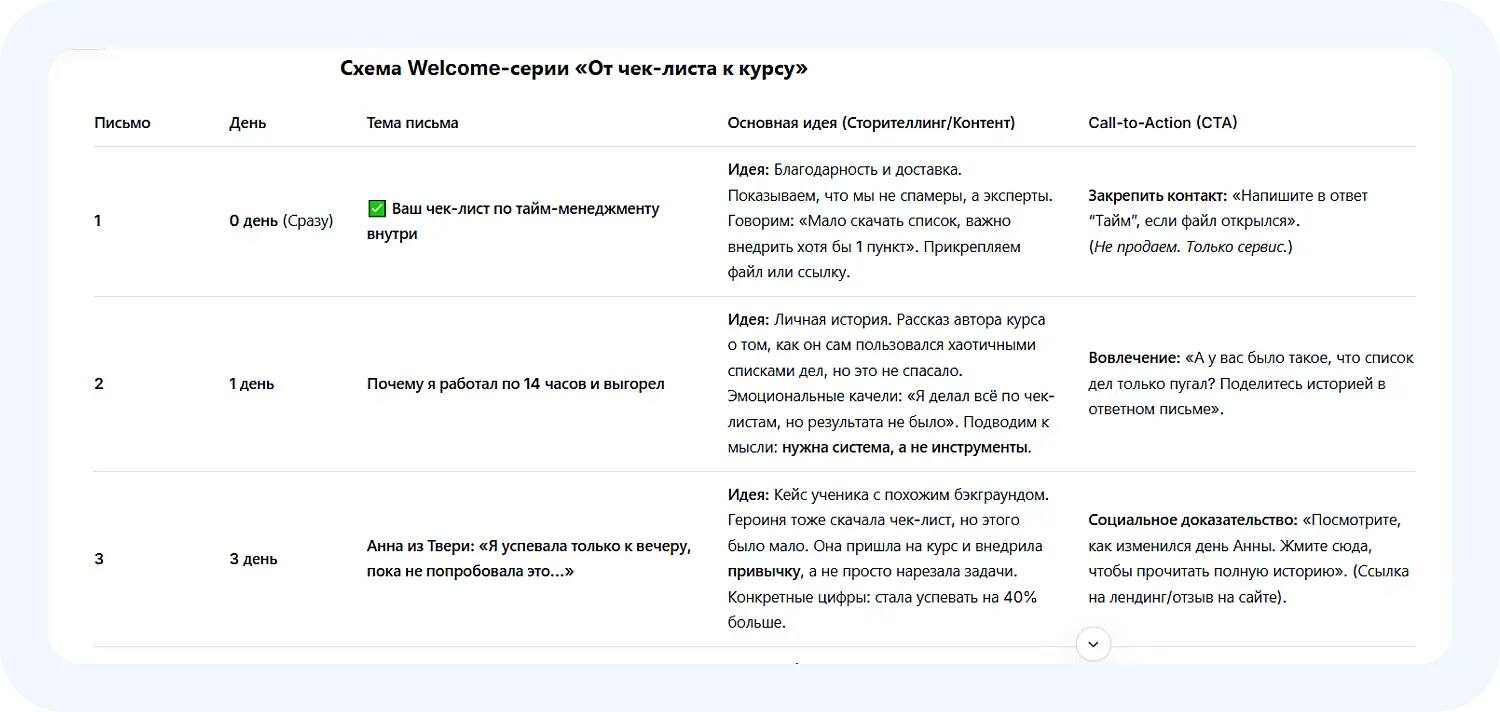The width and height of the screenshot is (1500, 712).
Task: Select the «Call-to-Action (CTA)» column header
Action: (1162, 122)
